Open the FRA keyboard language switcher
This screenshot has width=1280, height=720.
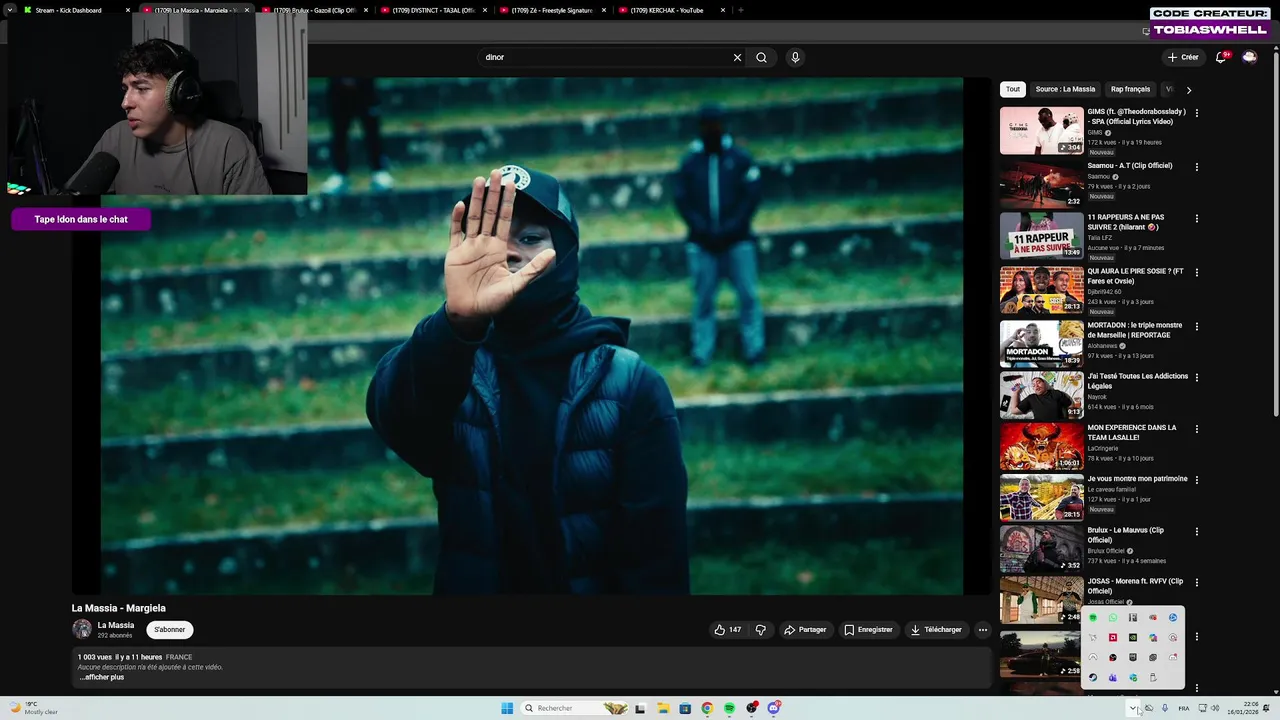pyautogui.click(x=1184, y=708)
